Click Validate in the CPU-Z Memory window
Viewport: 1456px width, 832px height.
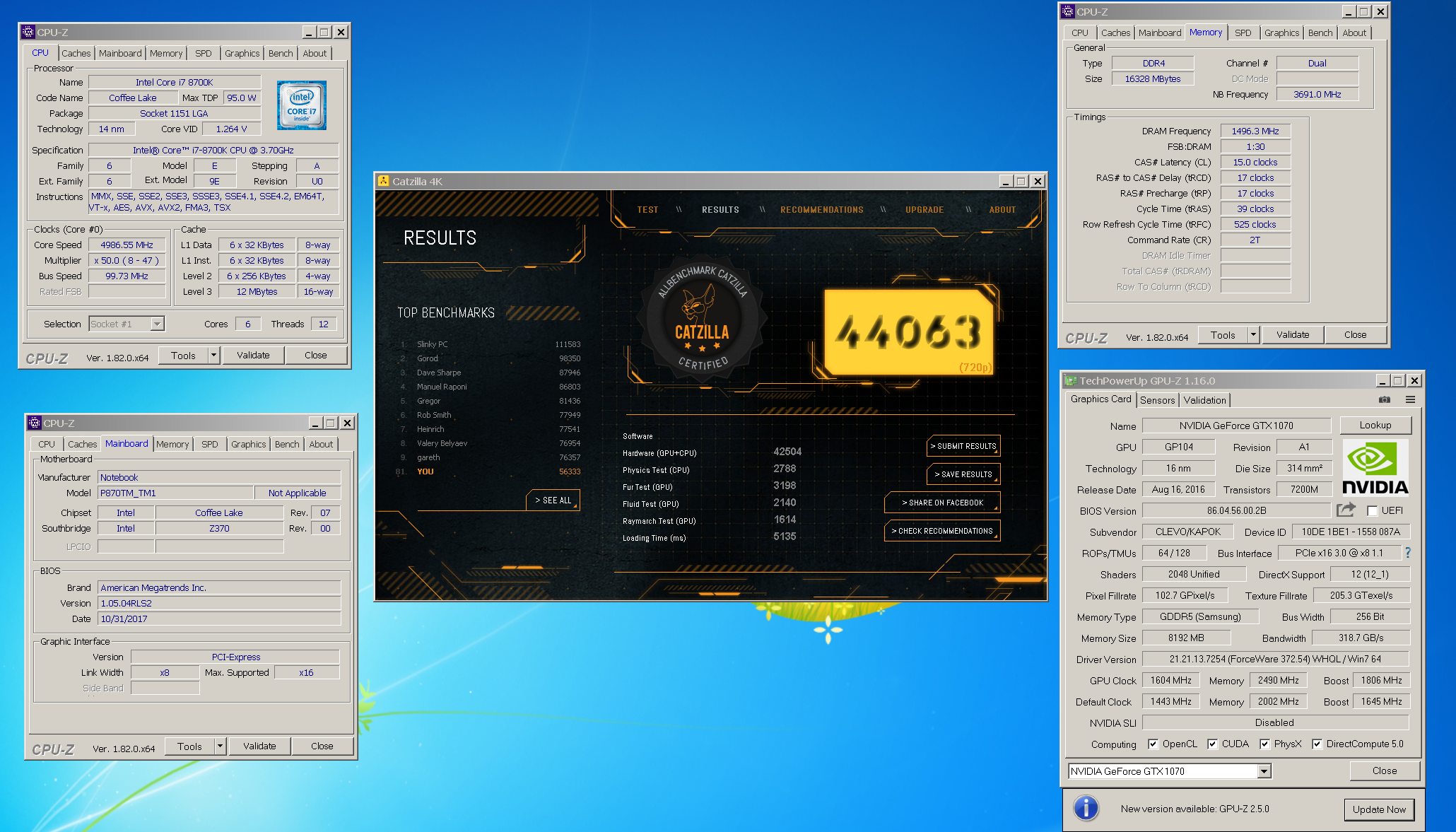[x=1292, y=334]
